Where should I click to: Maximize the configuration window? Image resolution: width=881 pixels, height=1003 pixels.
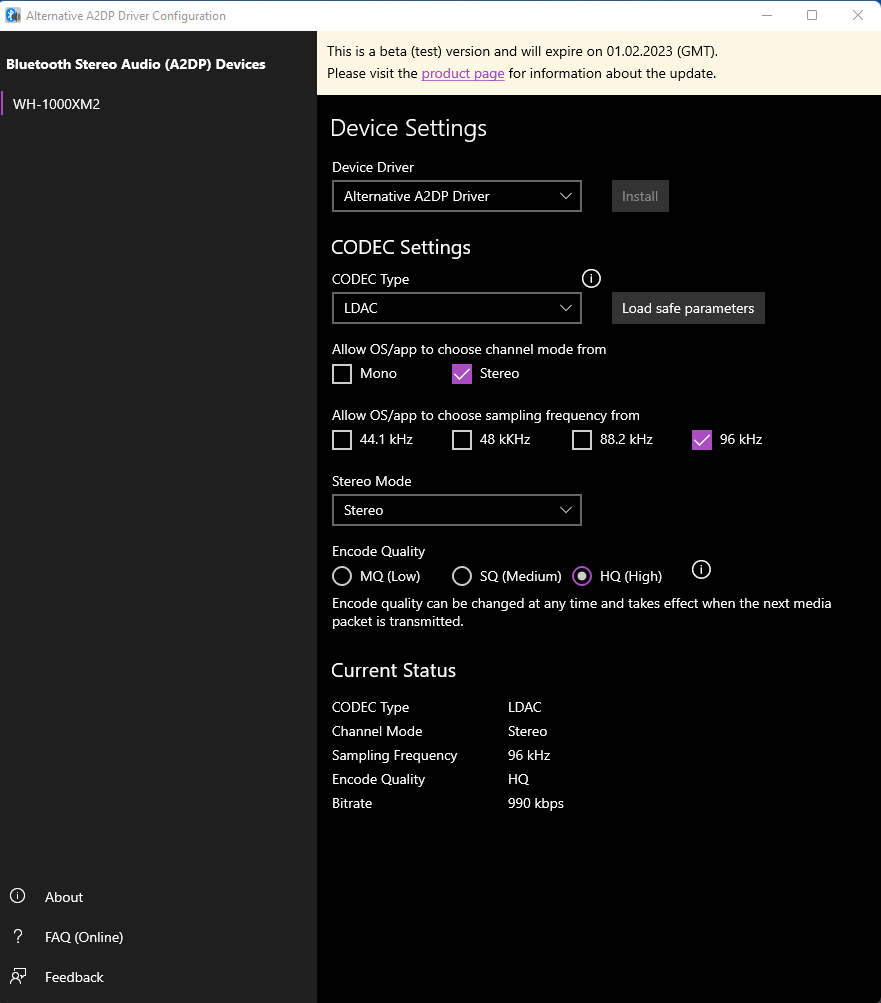(x=812, y=15)
